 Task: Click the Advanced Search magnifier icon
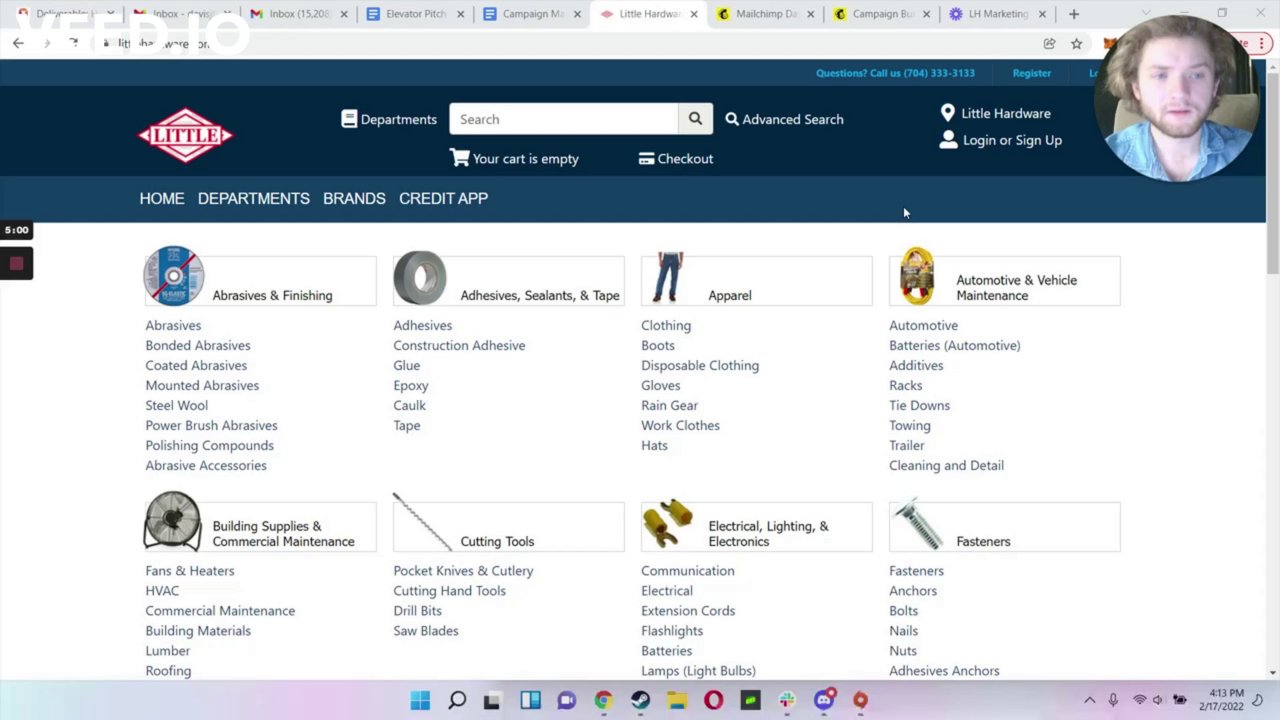pyautogui.click(x=732, y=119)
